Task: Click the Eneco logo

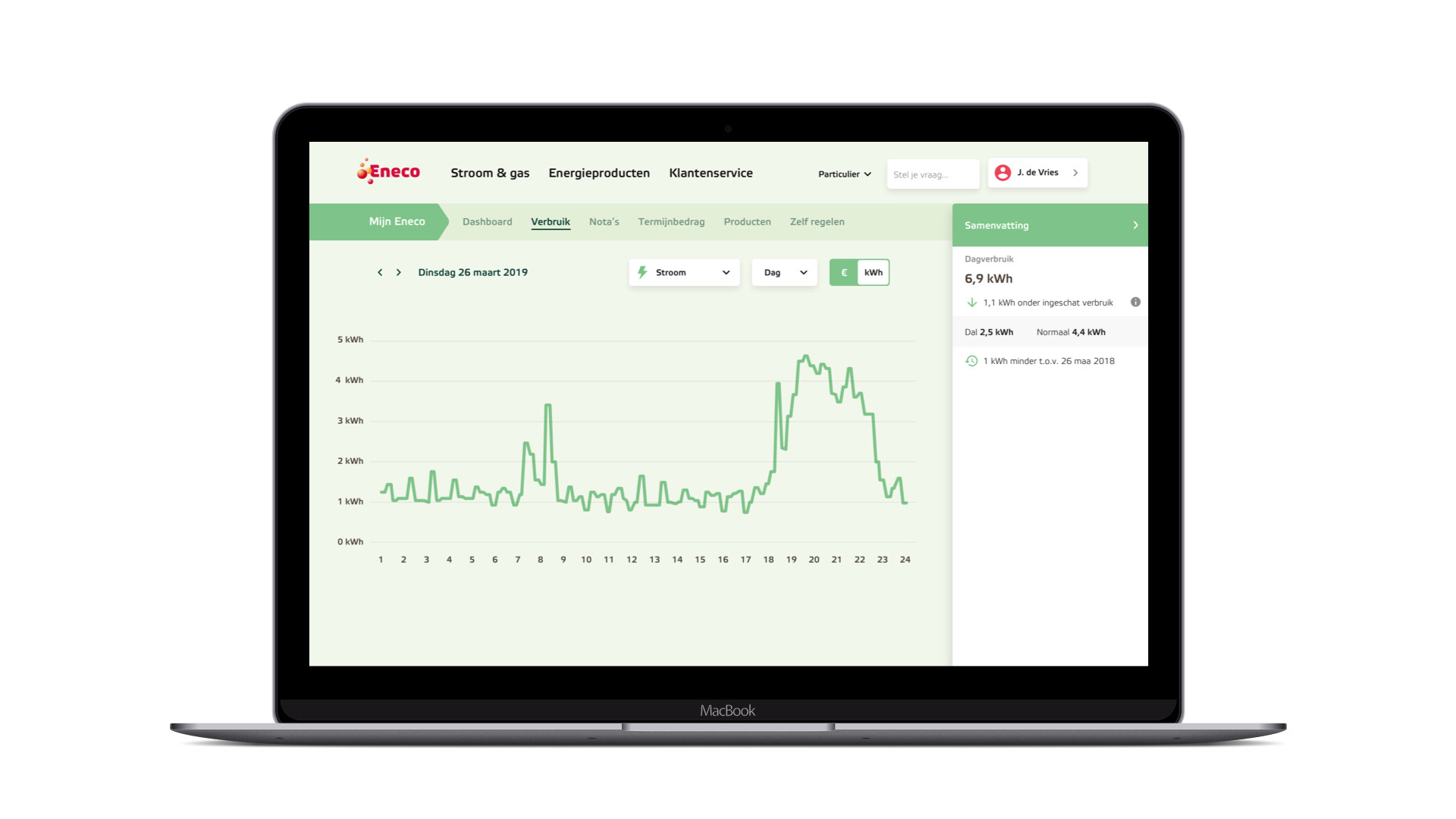Action: pyautogui.click(x=388, y=171)
